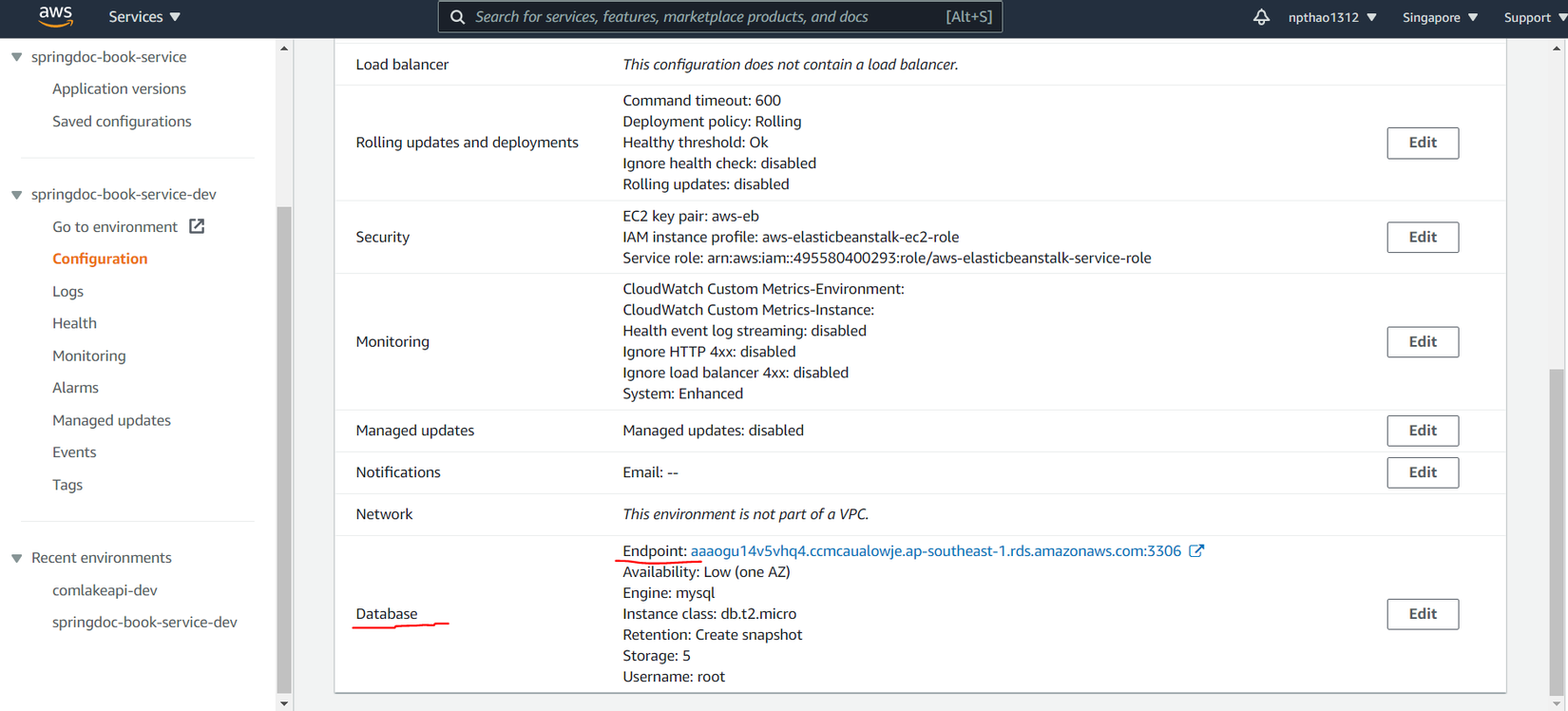Open the Logs page in sidebar
Screen dimensions: 1568x711
(x=67, y=291)
